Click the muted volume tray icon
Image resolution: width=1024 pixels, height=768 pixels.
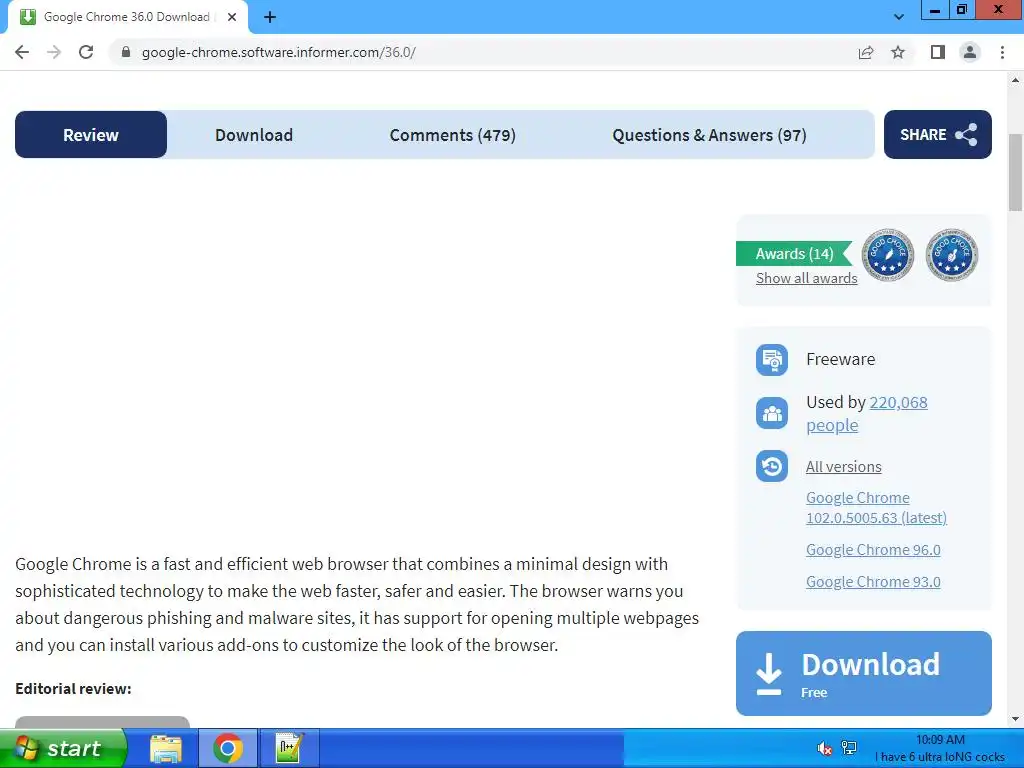[x=825, y=748]
